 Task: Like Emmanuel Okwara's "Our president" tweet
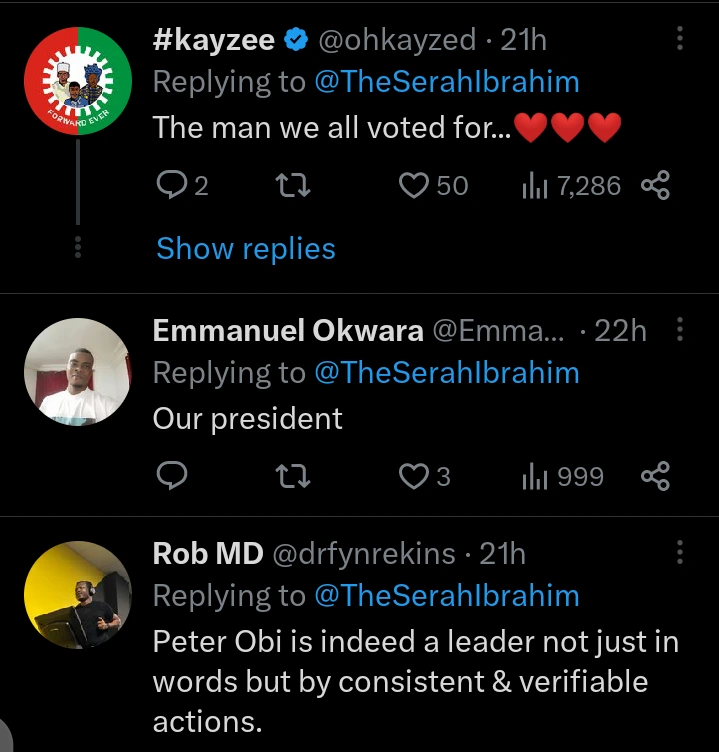point(413,476)
